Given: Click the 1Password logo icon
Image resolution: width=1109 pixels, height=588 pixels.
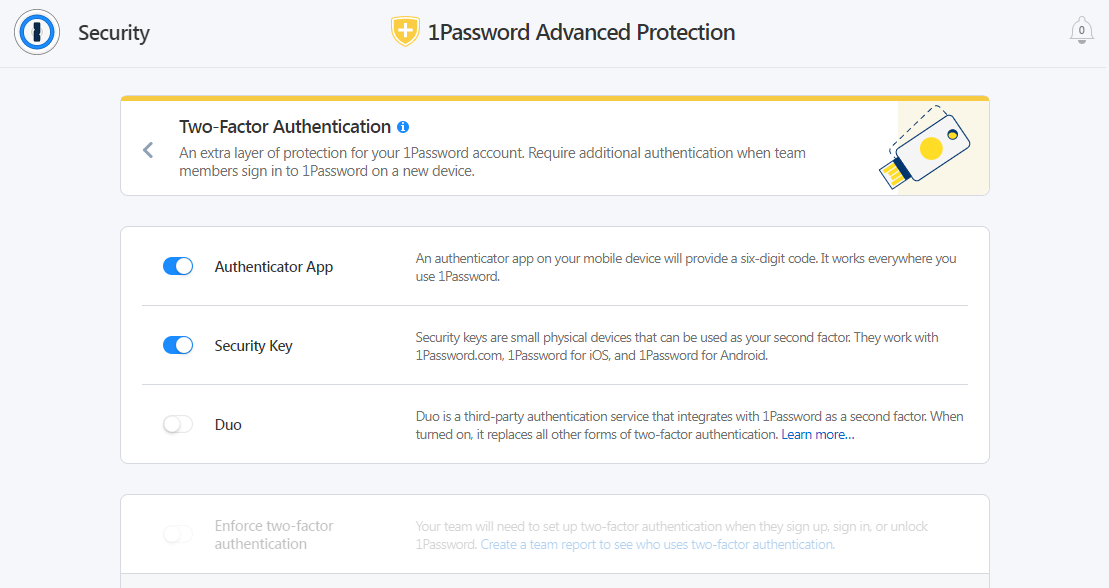Looking at the screenshot, I should [x=37, y=32].
